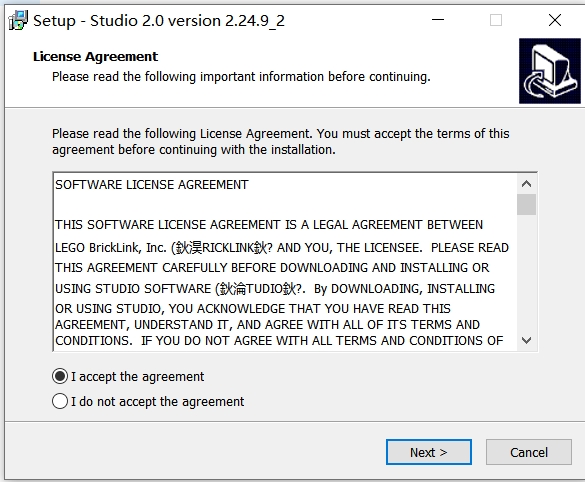Click the "CONDITIONS. IF YOU DO NOT AGREE" license line

279,341
